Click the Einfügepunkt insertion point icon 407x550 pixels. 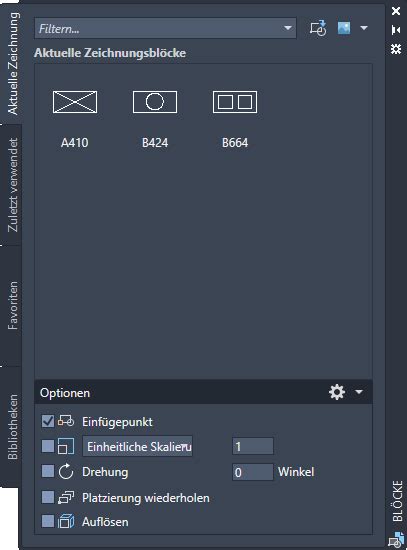66,421
